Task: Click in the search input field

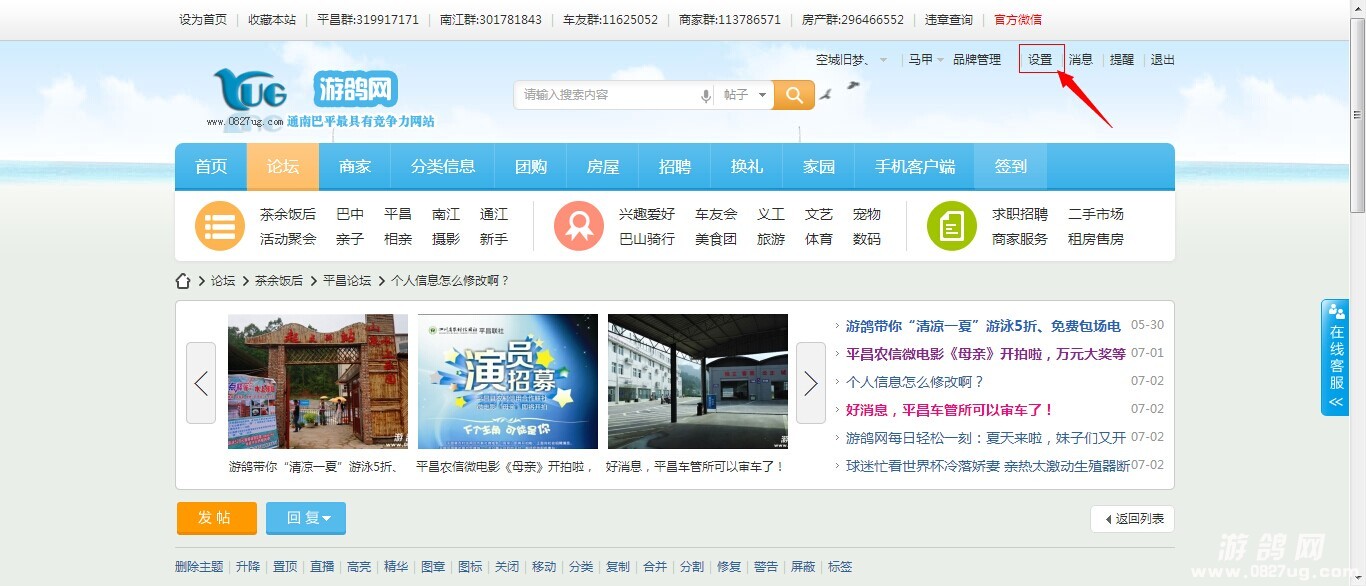Action: pos(605,95)
